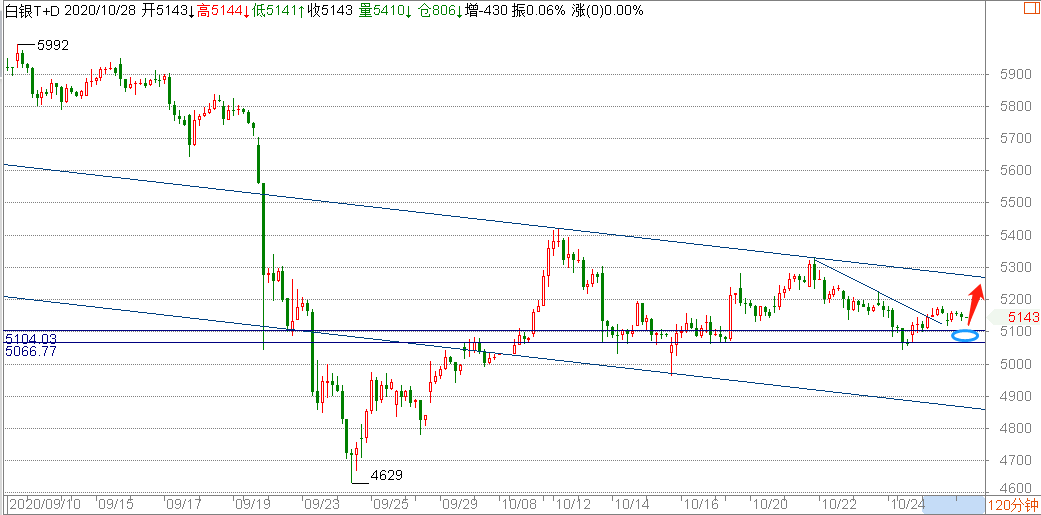Click the orange corner marker at top right

pyautogui.click(x=1032, y=8)
